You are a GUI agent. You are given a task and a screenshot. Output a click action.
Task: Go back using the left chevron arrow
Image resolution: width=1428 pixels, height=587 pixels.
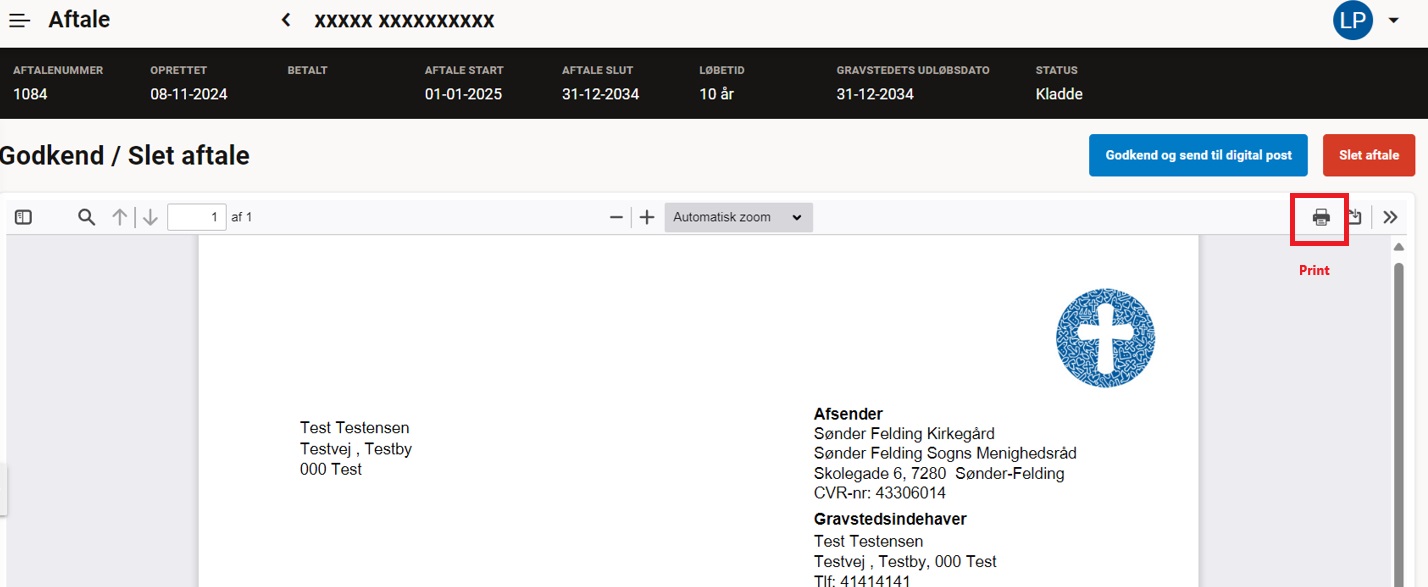[286, 20]
